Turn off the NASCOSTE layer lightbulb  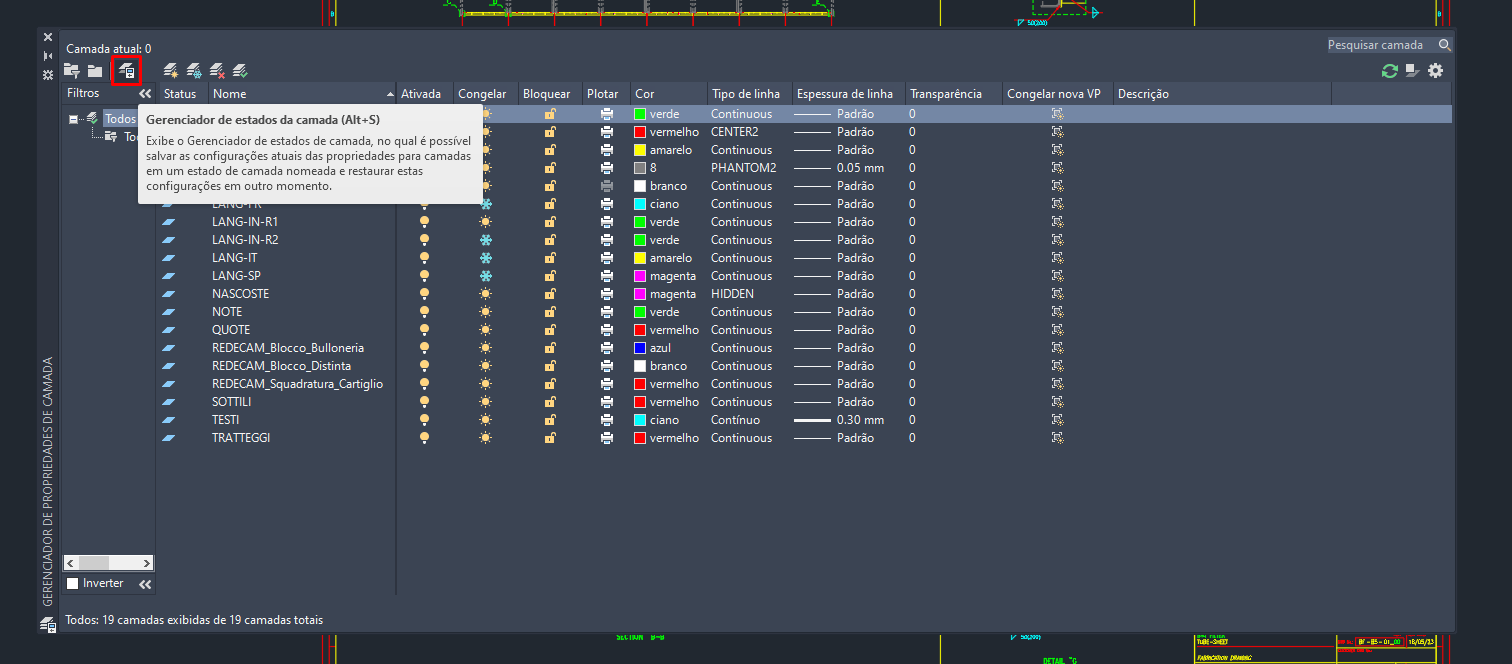(x=424, y=294)
